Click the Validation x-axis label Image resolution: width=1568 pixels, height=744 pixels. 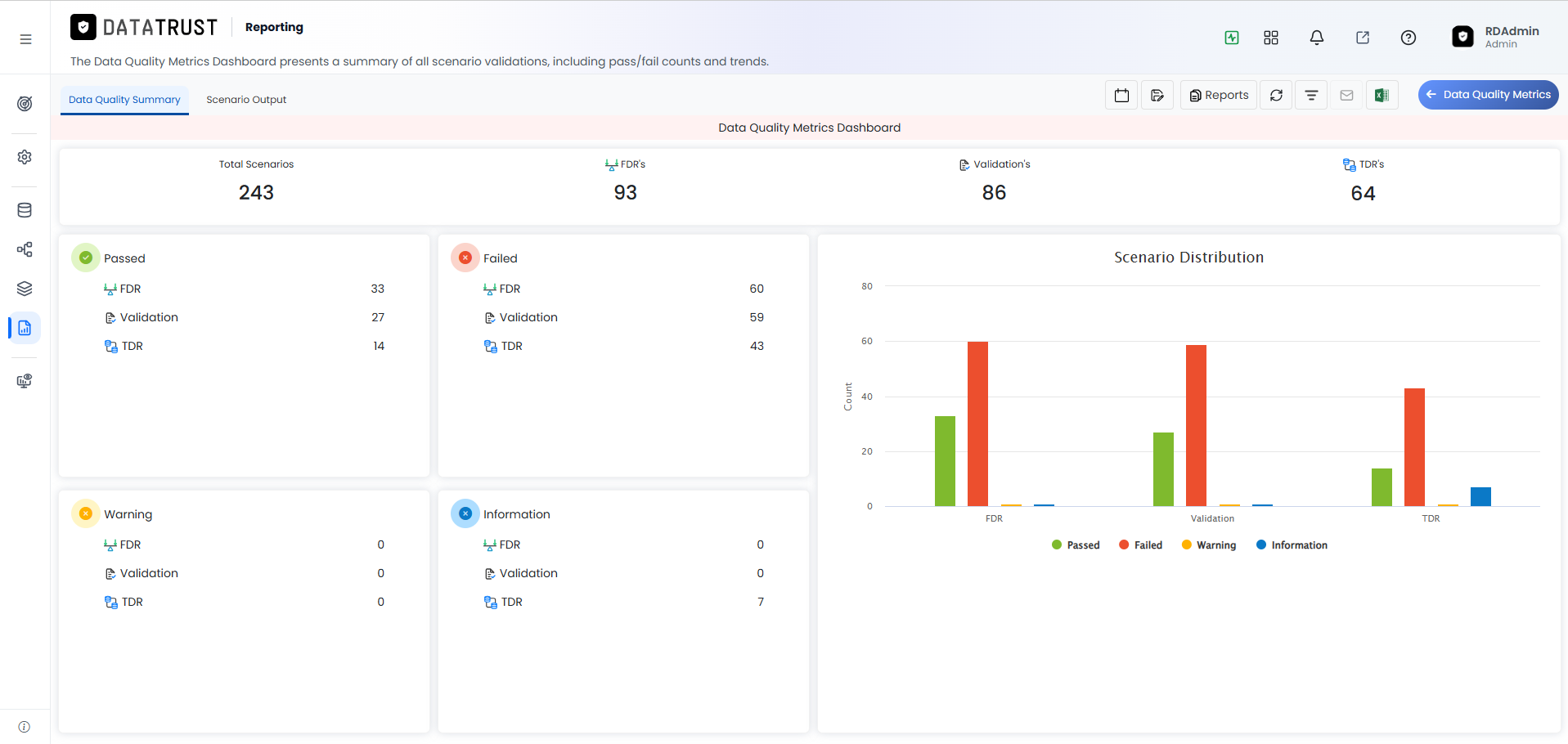point(1212,518)
